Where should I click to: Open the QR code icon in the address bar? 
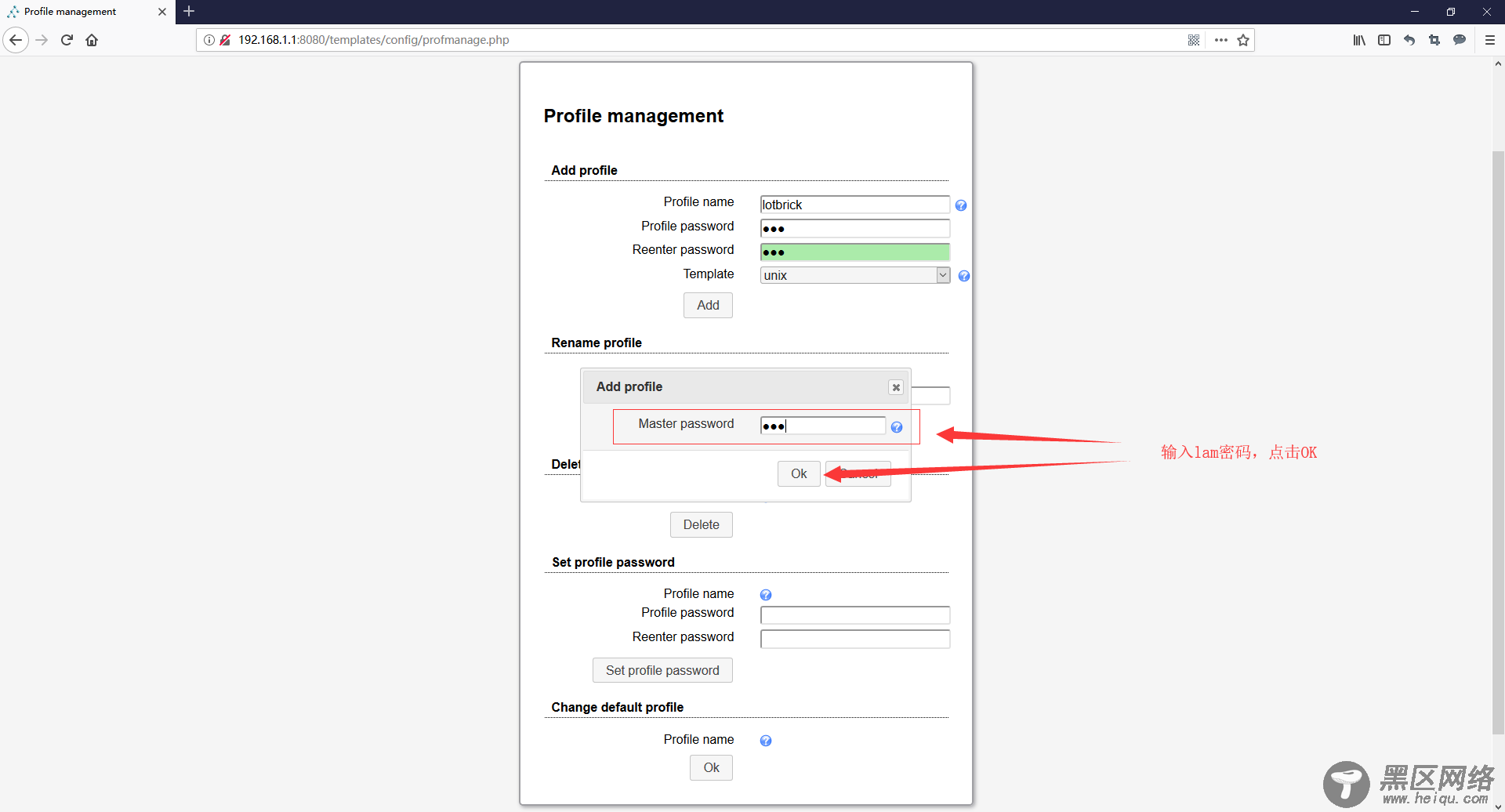click(x=1194, y=40)
